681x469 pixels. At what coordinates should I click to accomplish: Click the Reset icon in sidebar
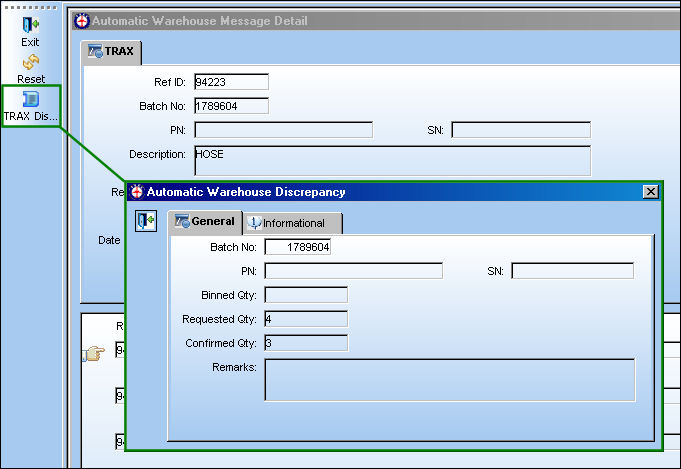[31, 62]
